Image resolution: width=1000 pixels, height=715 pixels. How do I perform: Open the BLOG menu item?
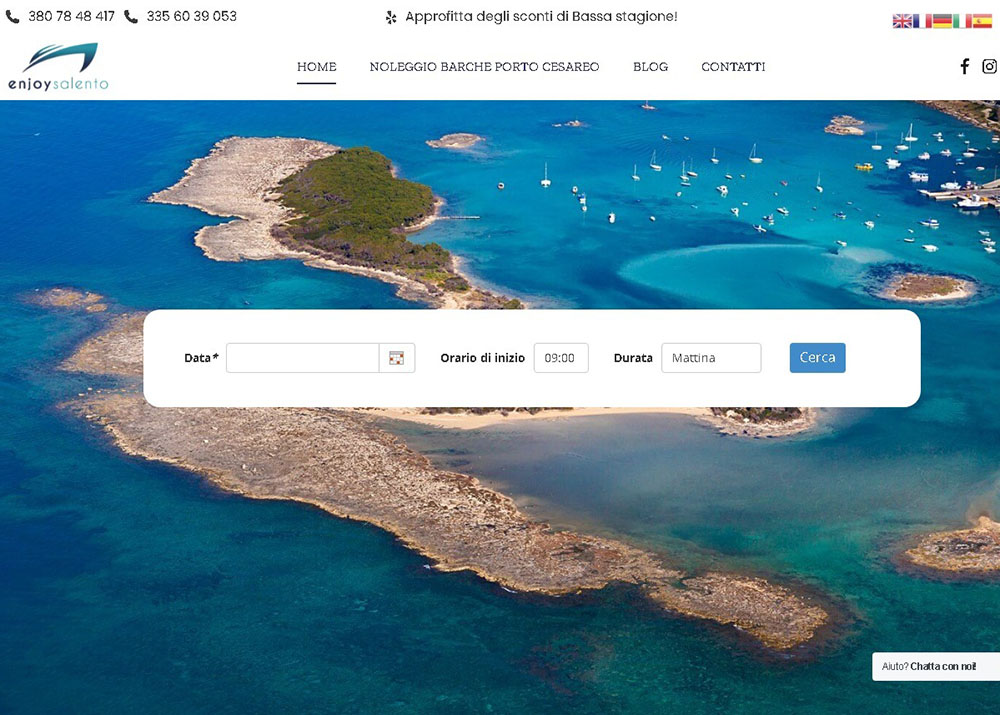[651, 67]
